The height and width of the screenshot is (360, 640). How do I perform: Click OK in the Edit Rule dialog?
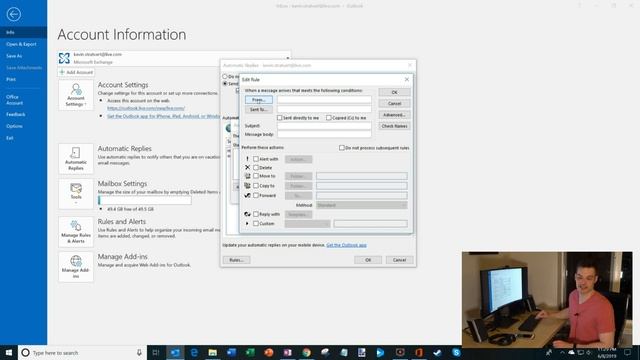pyautogui.click(x=394, y=92)
